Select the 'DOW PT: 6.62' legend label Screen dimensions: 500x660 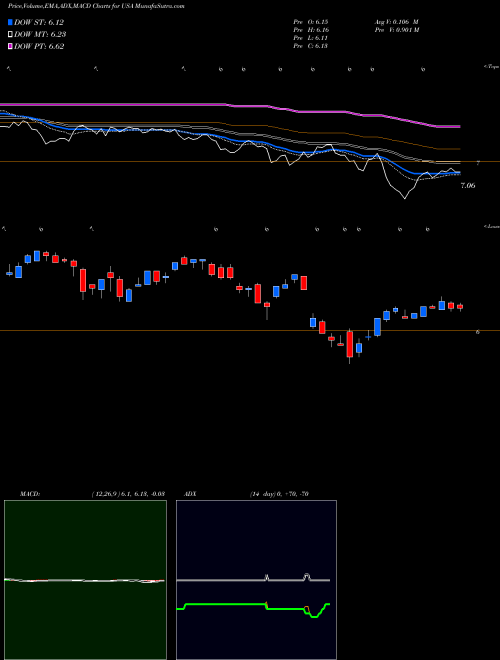[x=39, y=46]
